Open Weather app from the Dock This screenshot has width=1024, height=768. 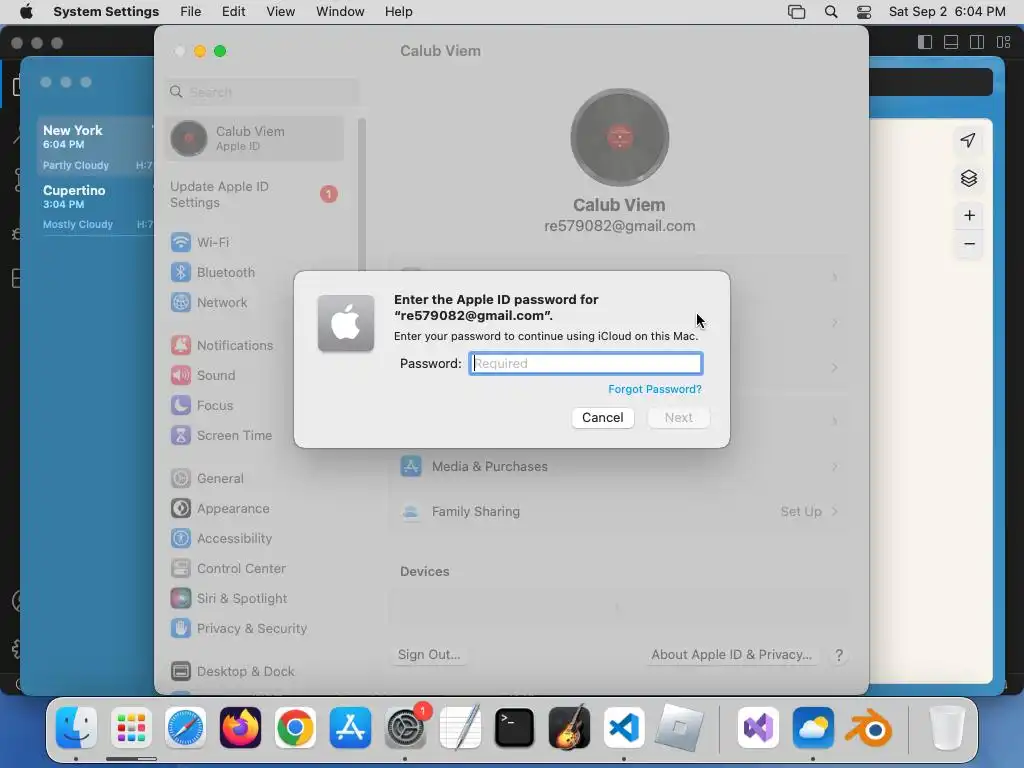813,728
